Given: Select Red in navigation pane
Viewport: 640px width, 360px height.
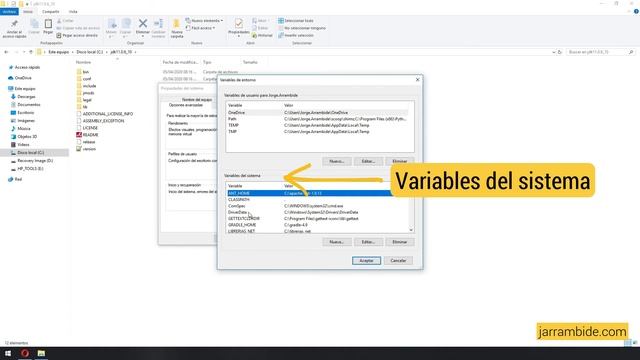Looking at the screenshot, I should (18, 179).
